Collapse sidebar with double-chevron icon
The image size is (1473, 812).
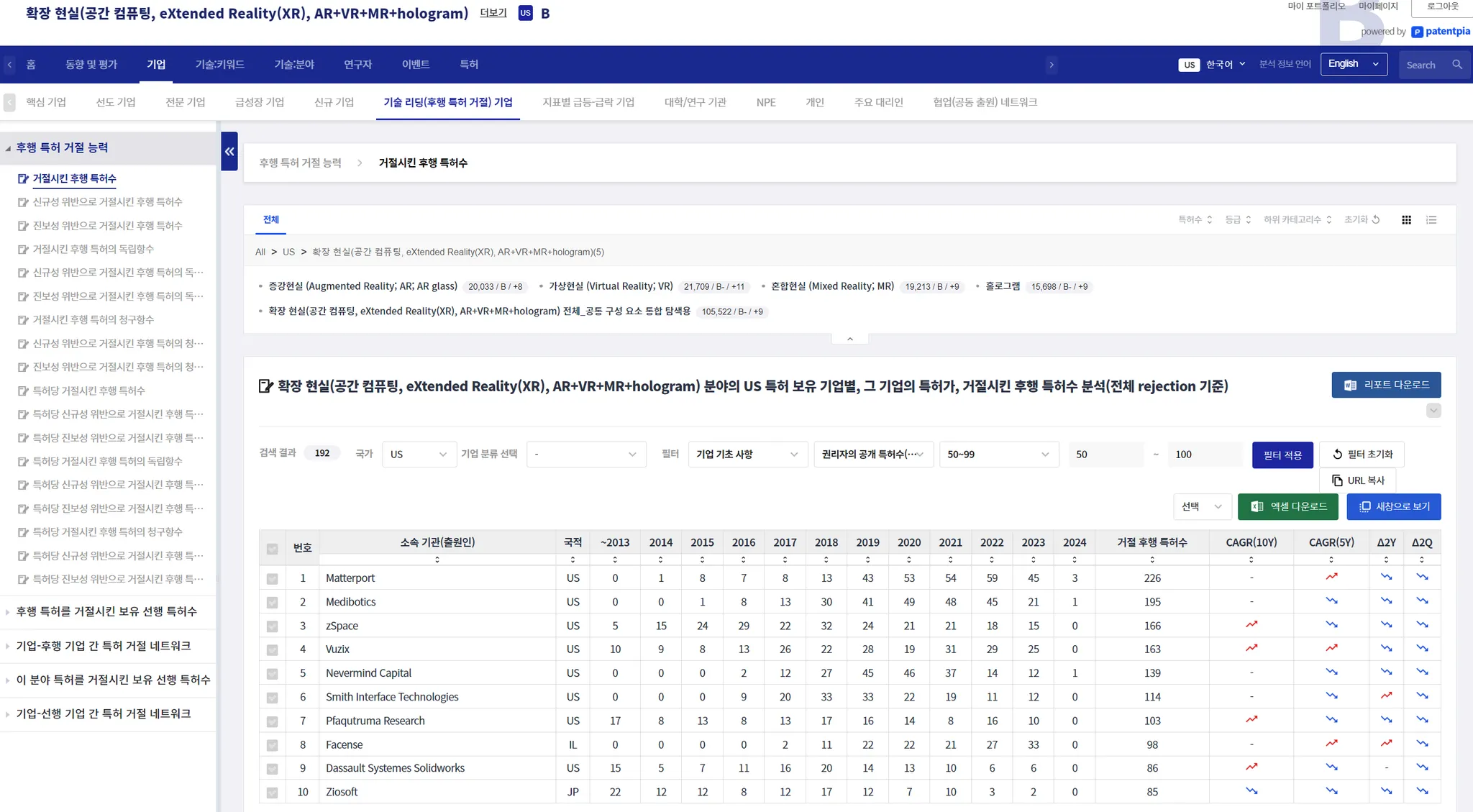click(x=229, y=151)
